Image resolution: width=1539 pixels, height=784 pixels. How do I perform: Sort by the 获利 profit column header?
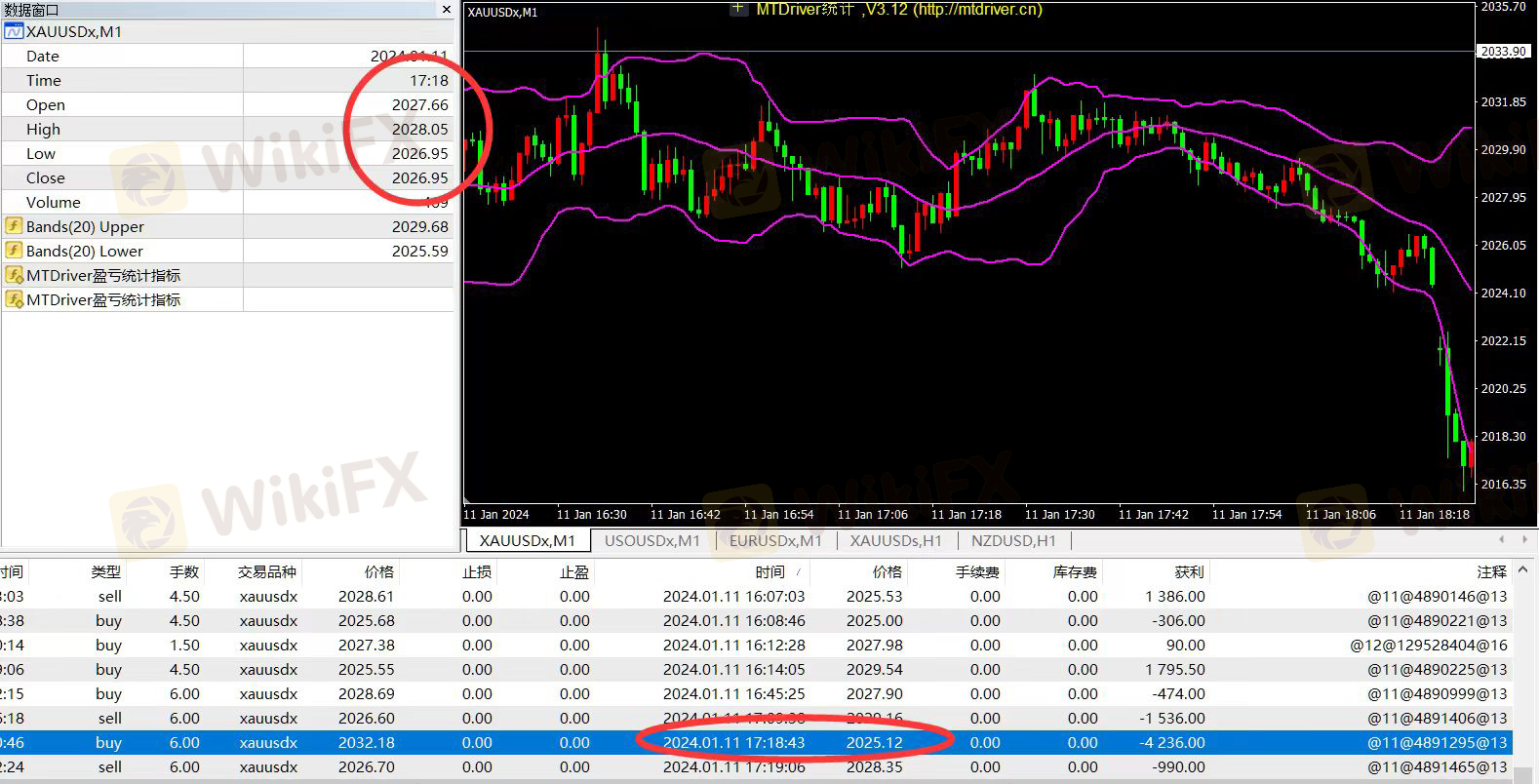pyautogui.click(x=1189, y=572)
